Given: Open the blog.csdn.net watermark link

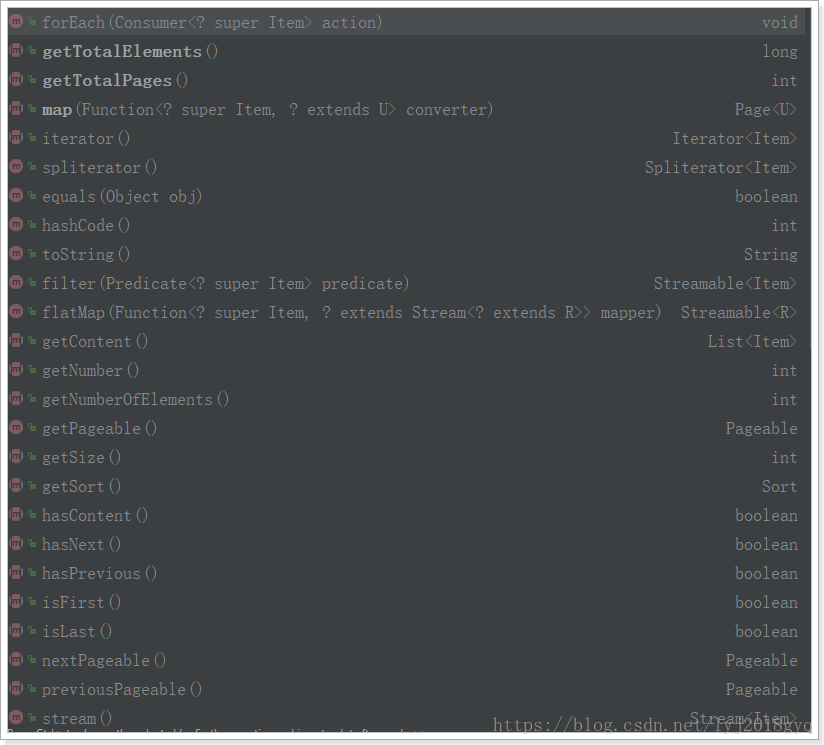Looking at the screenshot, I should click(652, 725).
